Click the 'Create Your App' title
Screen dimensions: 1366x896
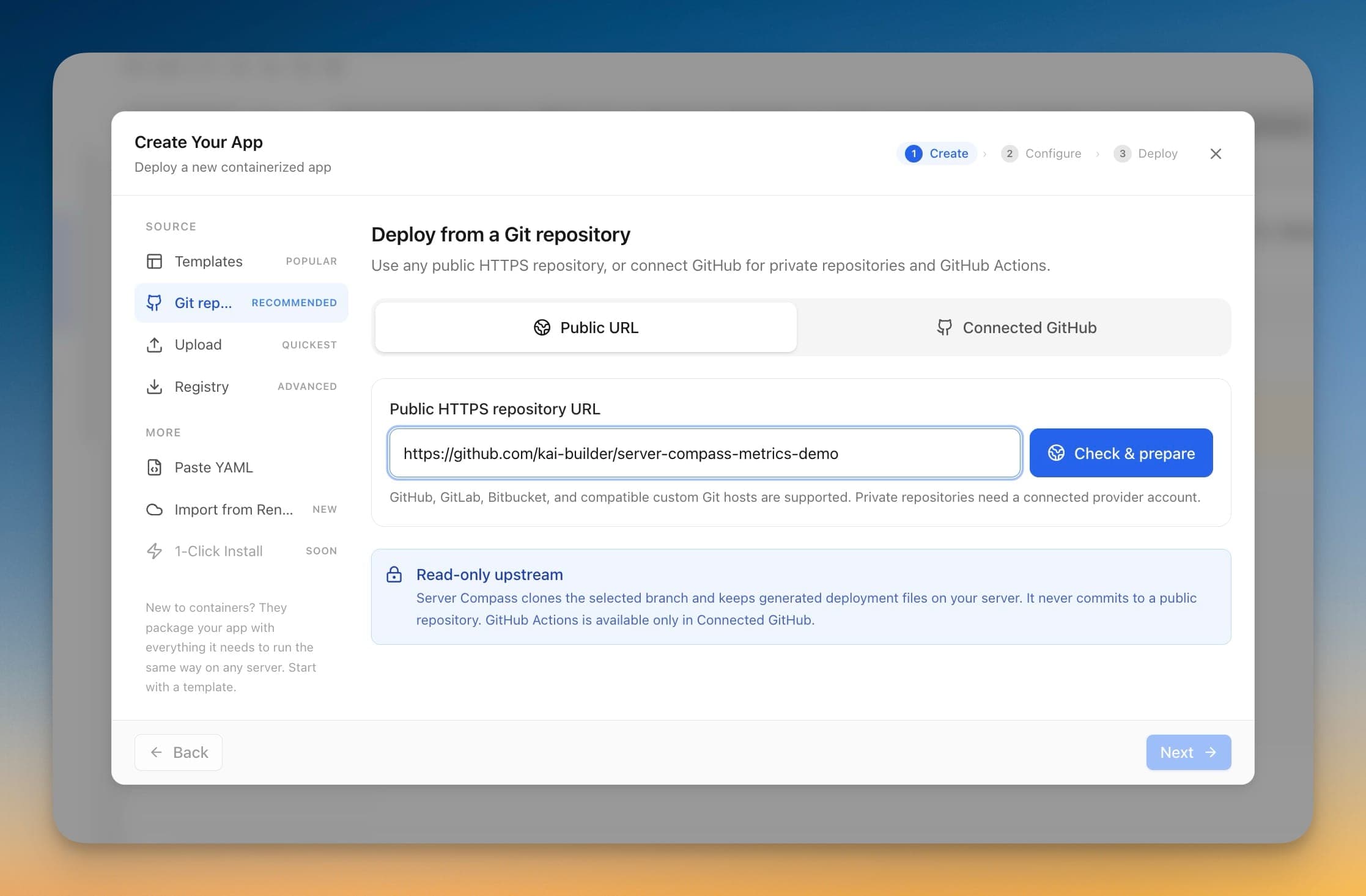pos(199,142)
